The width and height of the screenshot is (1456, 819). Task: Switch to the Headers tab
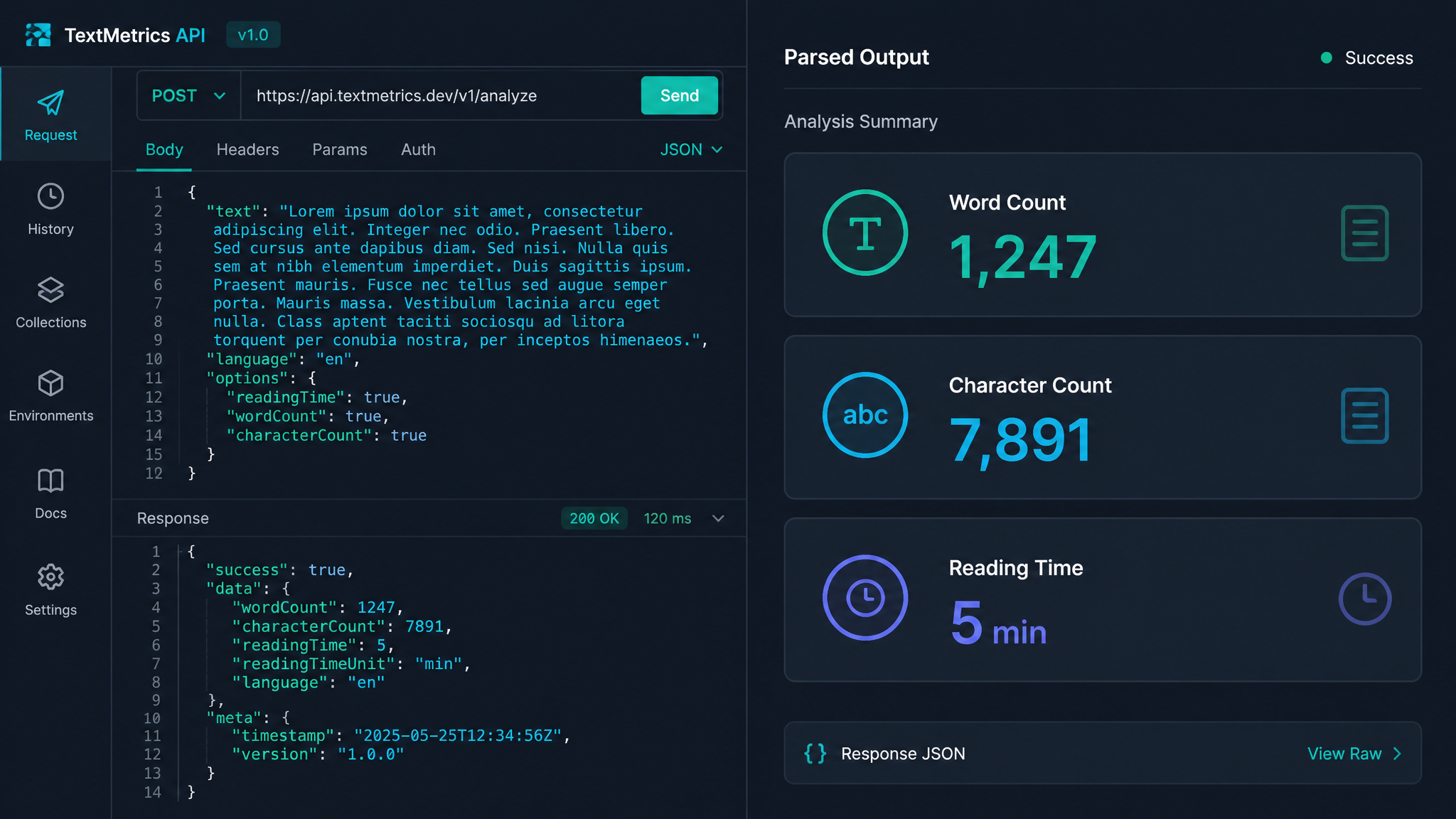(x=247, y=150)
